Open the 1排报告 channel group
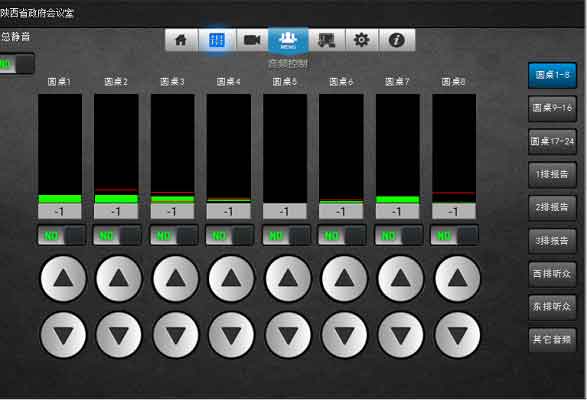The height and width of the screenshot is (400, 587). (x=552, y=175)
